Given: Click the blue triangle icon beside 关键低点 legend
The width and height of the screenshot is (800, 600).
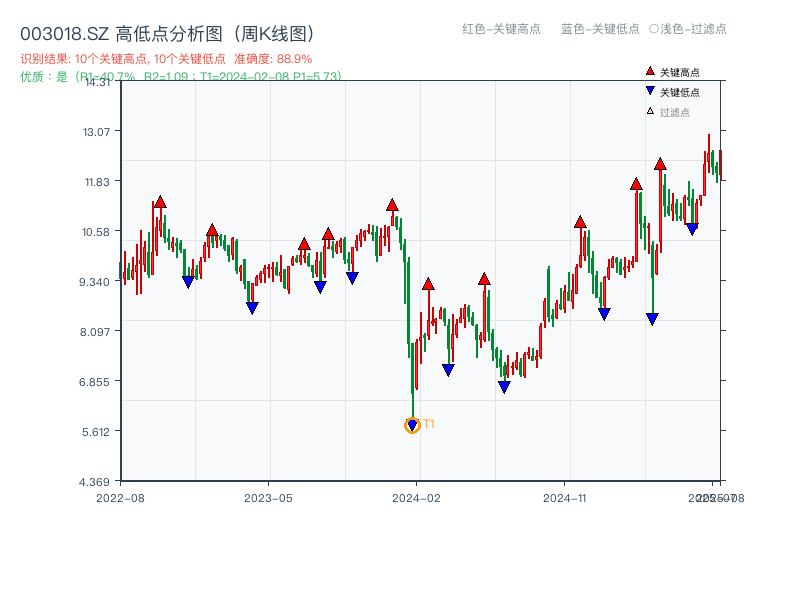Looking at the screenshot, I should point(650,91).
